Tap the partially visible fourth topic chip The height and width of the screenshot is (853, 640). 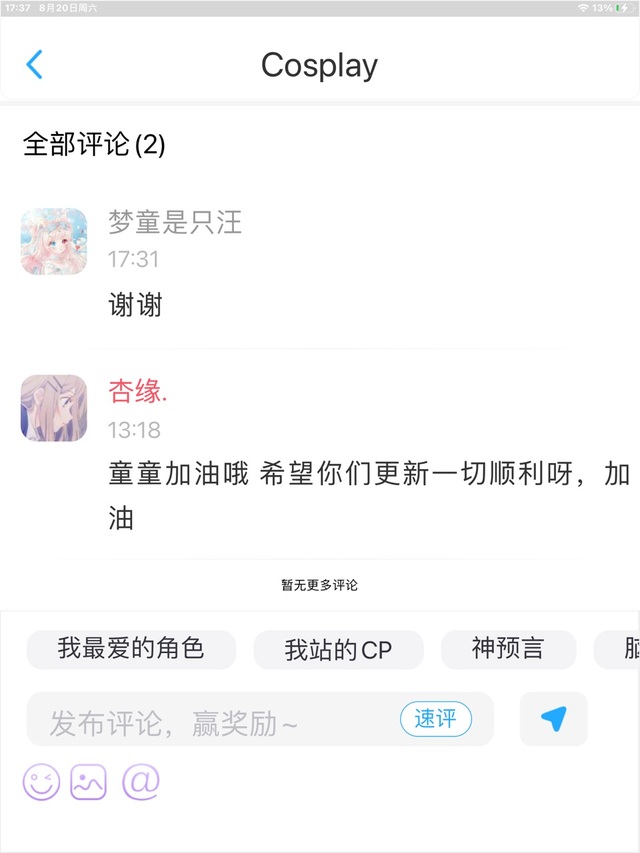[617, 649]
